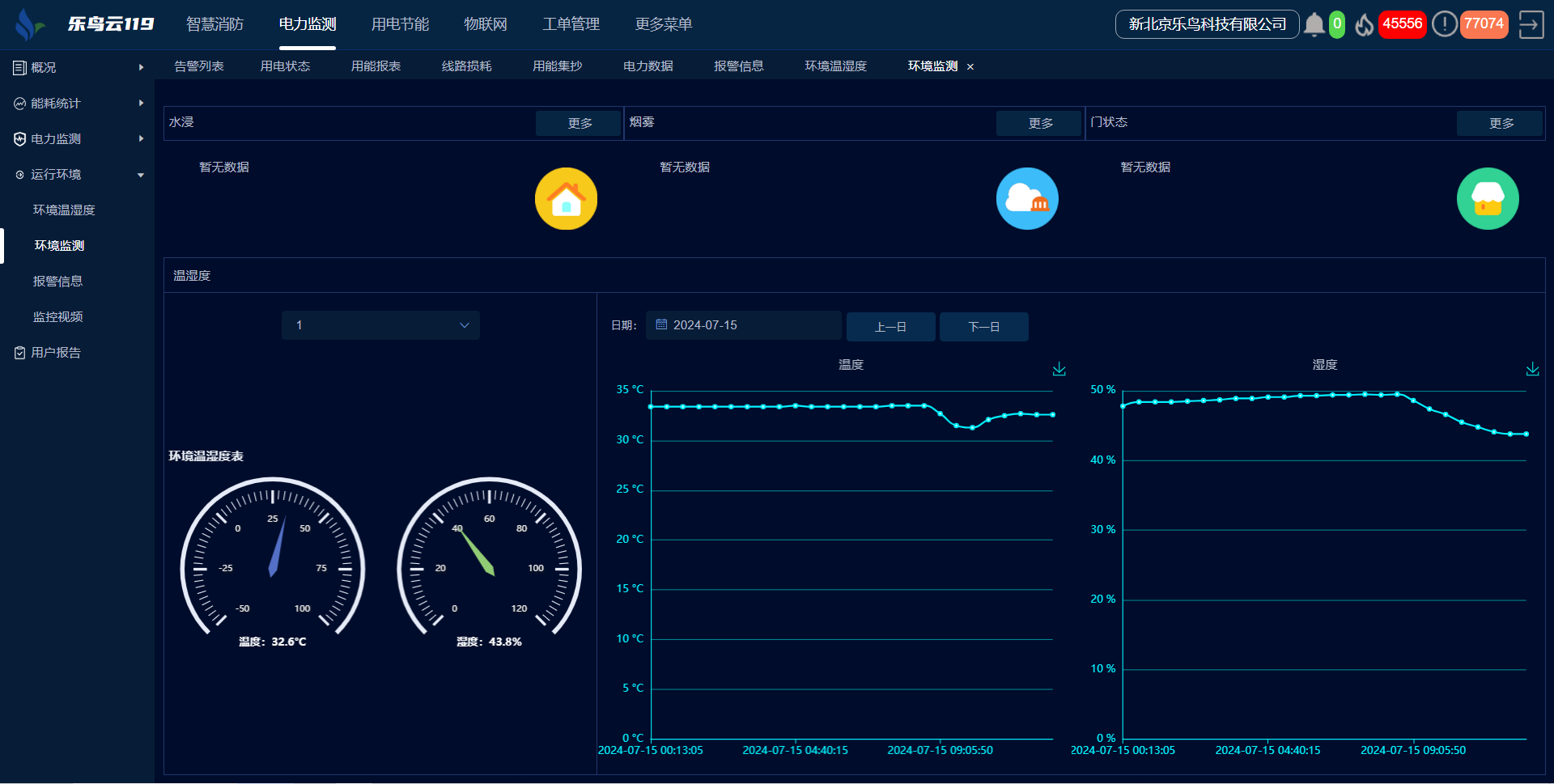Close the 环境监测 tab

coord(970,67)
